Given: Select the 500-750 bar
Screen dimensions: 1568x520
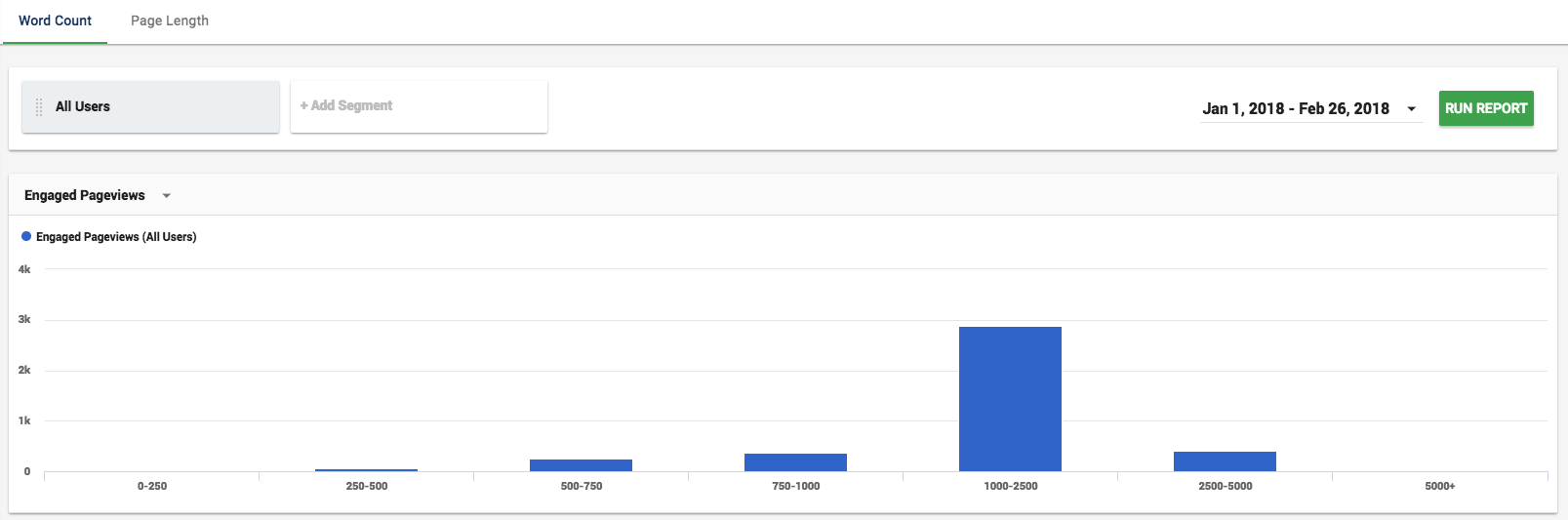Looking at the screenshot, I should tap(581, 465).
